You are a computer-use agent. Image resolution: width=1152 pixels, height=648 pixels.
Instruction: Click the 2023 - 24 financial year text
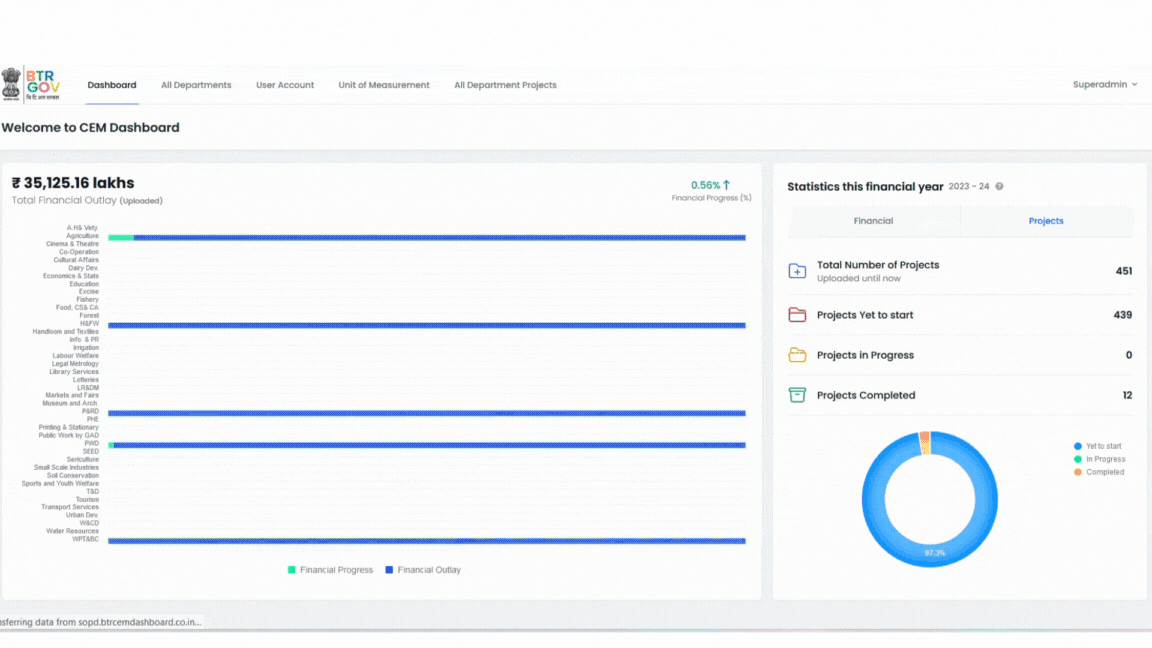968,187
